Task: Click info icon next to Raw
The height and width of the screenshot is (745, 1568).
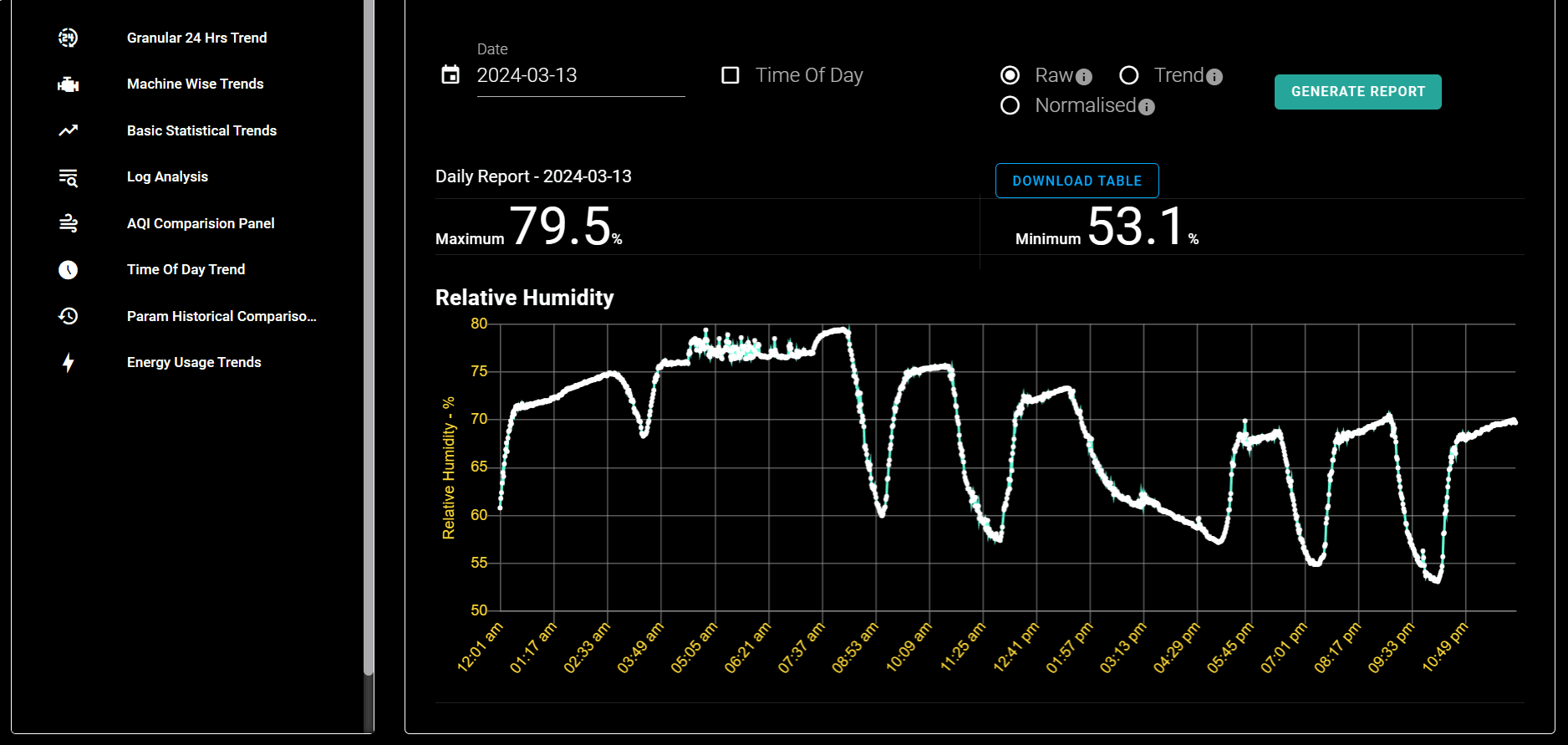Action: [x=1084, y=77]
